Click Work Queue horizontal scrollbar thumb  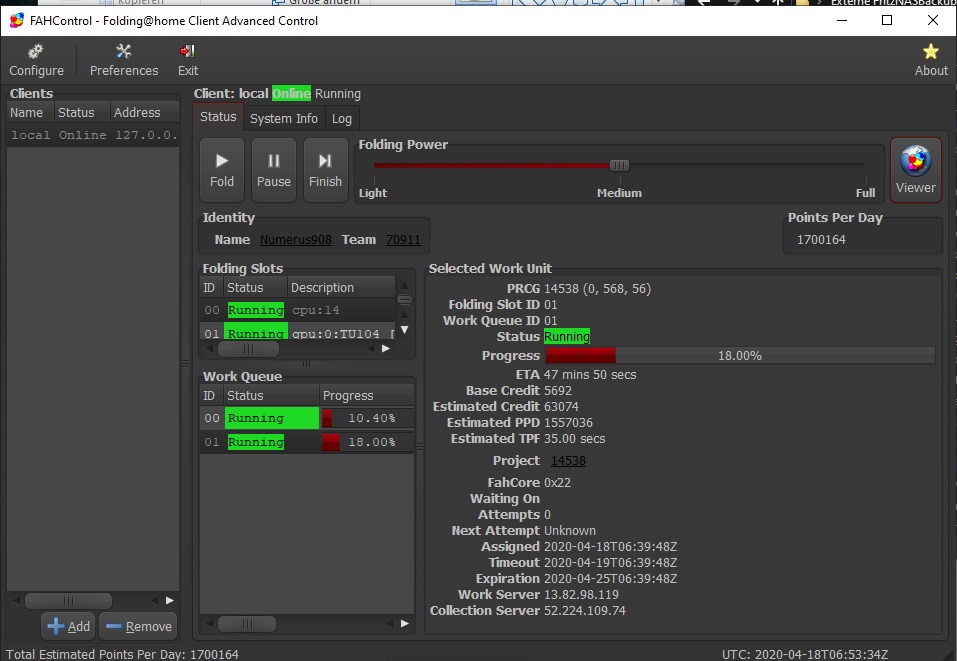click(x=247, y=624)
